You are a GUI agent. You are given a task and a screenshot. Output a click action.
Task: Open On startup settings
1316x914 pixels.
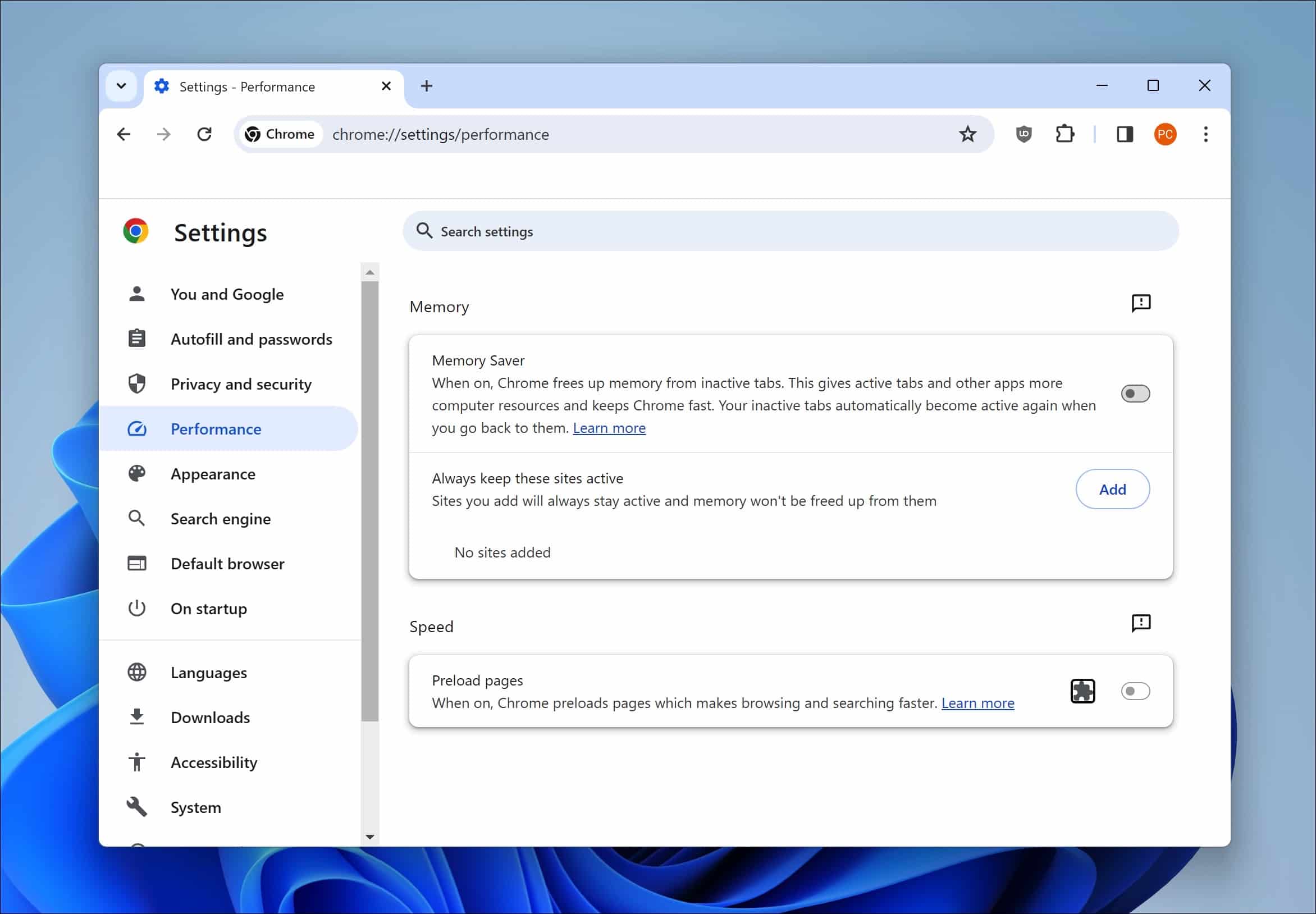click(229, 609)
